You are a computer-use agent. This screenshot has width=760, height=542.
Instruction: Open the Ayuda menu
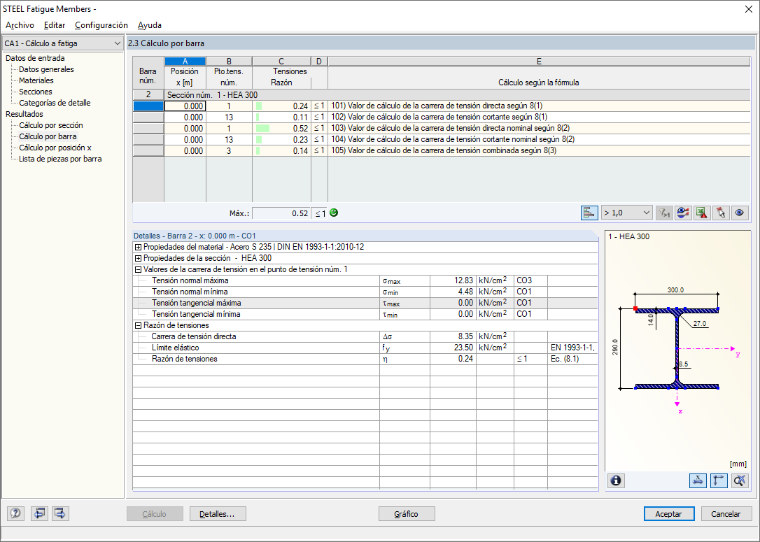point(149,25)
